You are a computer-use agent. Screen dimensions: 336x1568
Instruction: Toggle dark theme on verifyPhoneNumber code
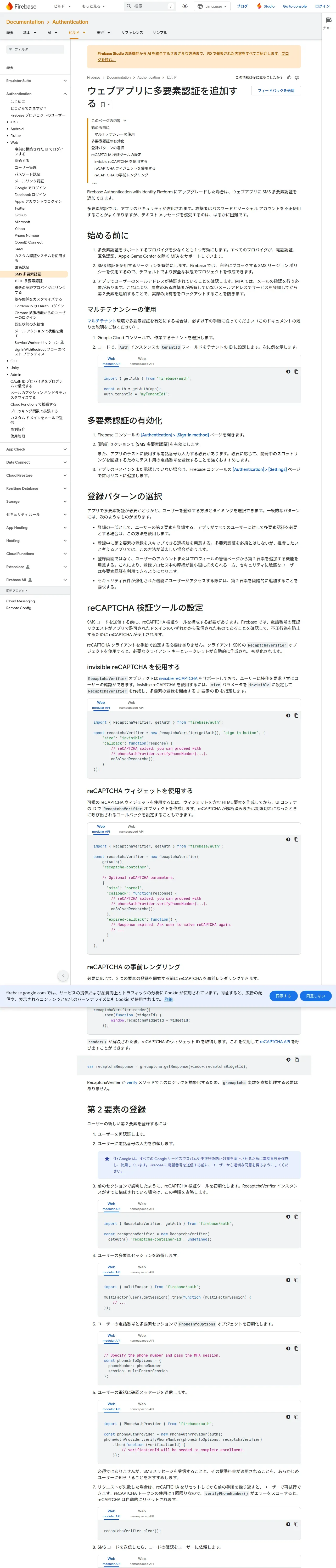288,1417
